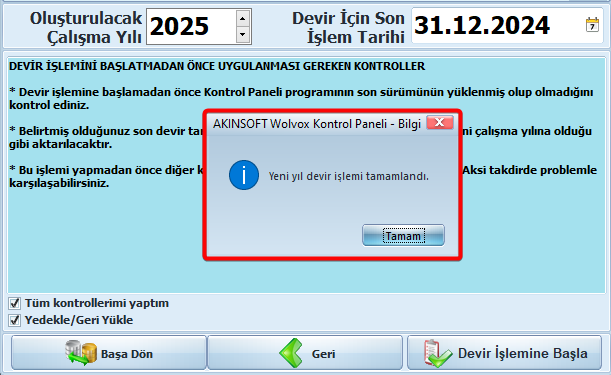Close the Bilgi dialog with X
Image resolution: width=611 pixels, height=375 pixels.
(x=440, y=122)
